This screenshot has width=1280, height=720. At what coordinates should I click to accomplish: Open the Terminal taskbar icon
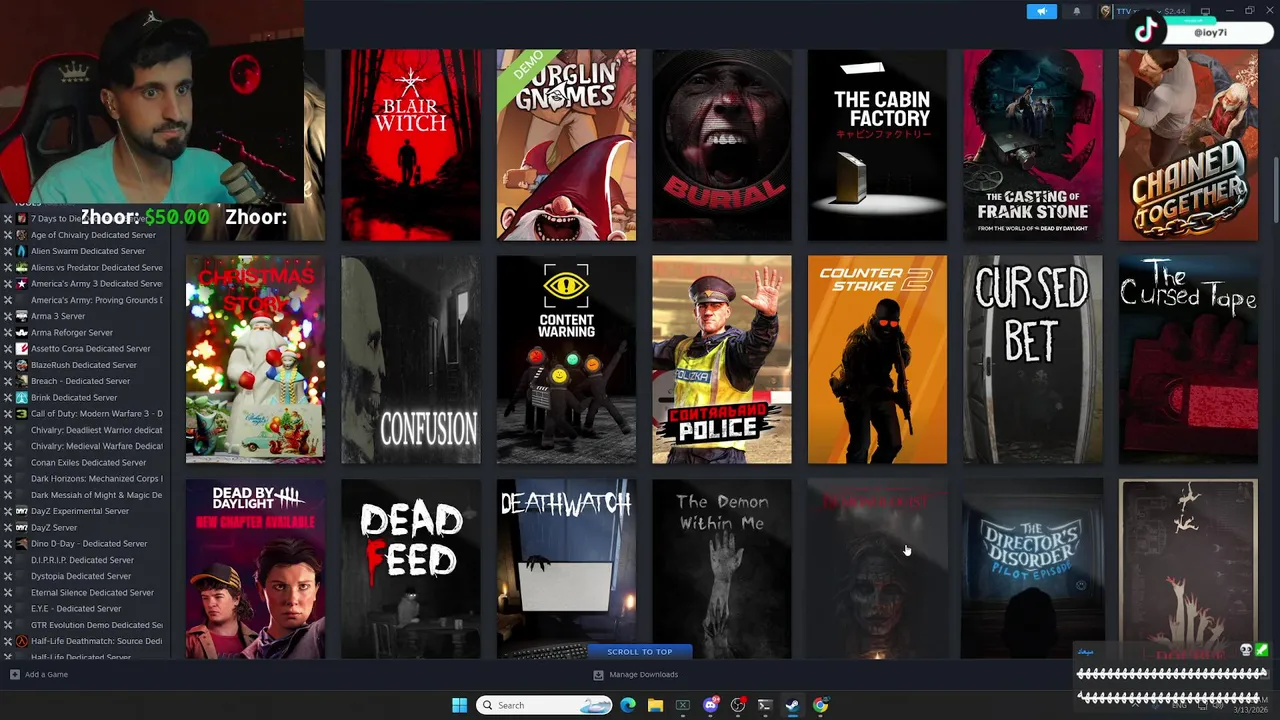tap(765, 705)
